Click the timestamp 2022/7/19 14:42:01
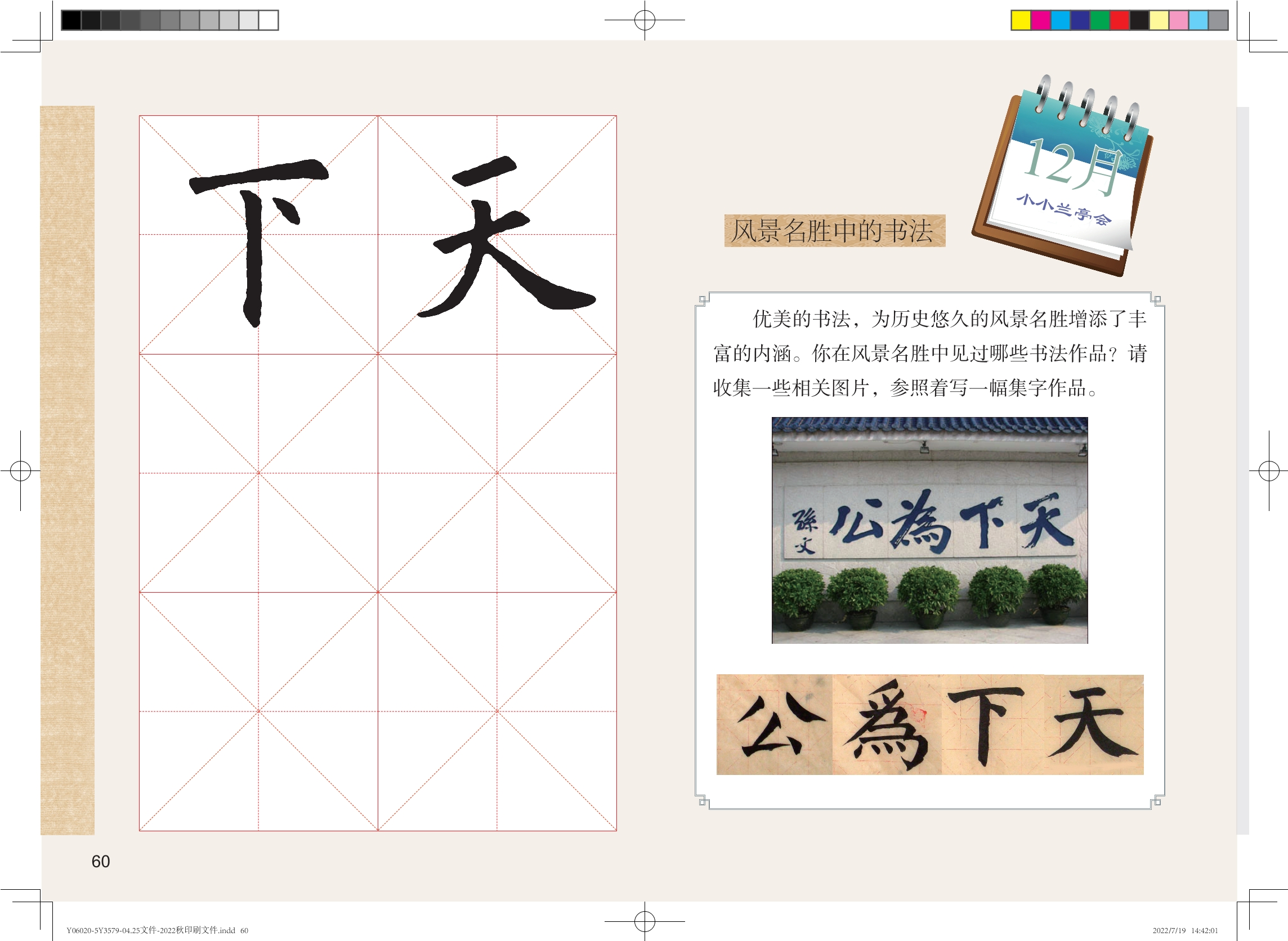Image resolution: width=1288 pixels, height=941 pixels. (x=1186, y=931)
